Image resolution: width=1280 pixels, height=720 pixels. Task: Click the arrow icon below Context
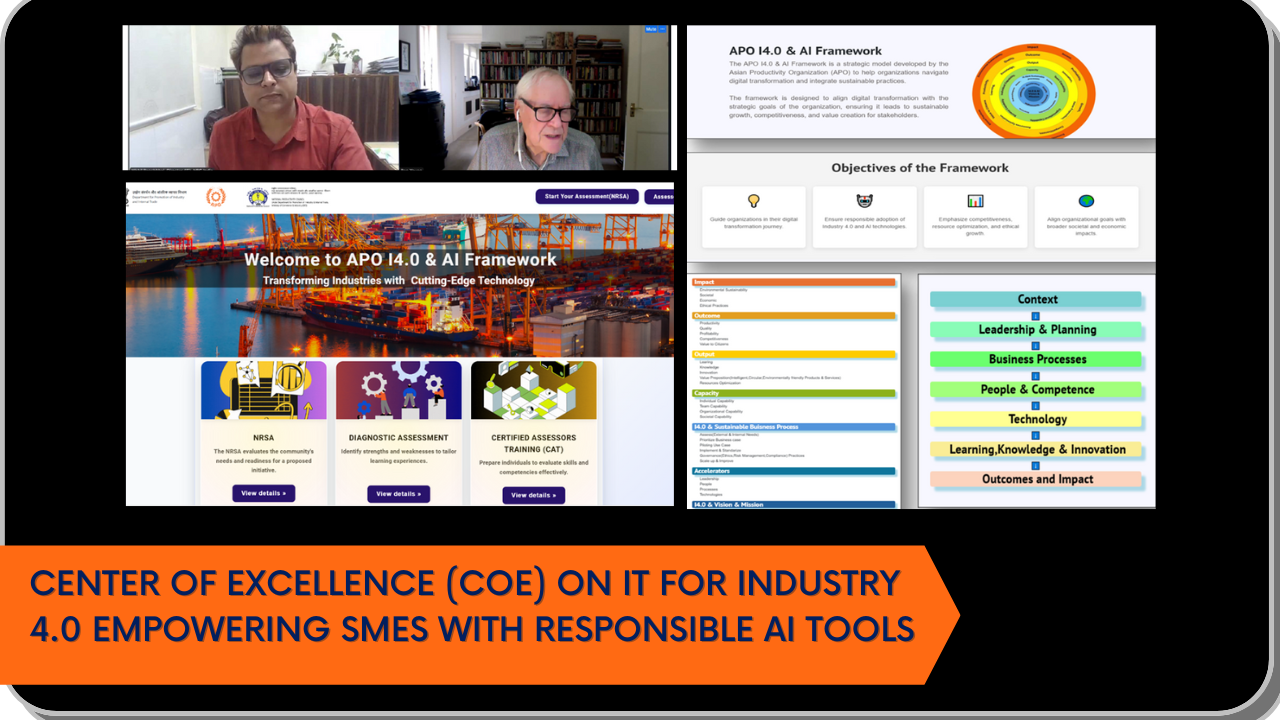[1036, 315]
